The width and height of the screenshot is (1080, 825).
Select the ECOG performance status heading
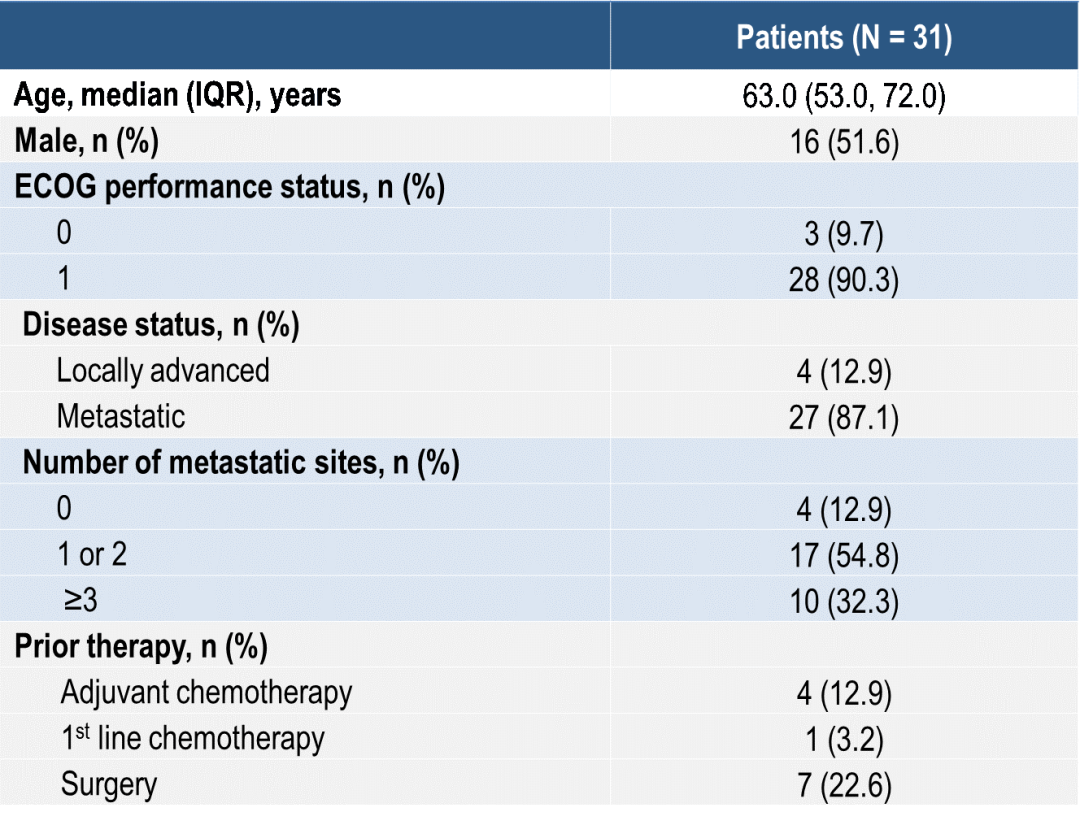229,187
